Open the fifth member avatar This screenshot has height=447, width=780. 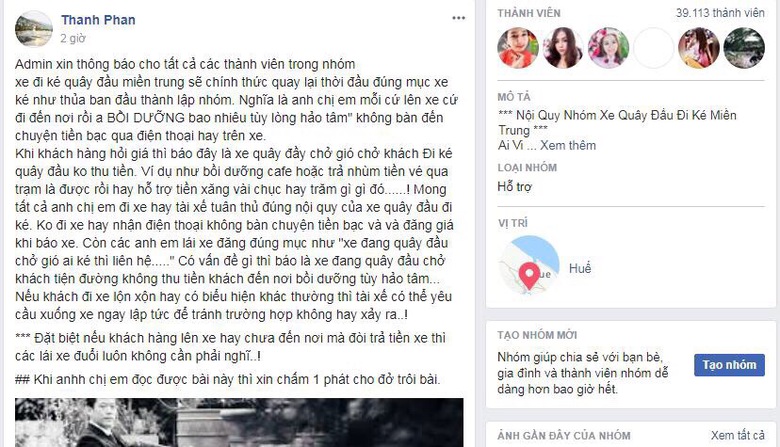pos(698,48)
